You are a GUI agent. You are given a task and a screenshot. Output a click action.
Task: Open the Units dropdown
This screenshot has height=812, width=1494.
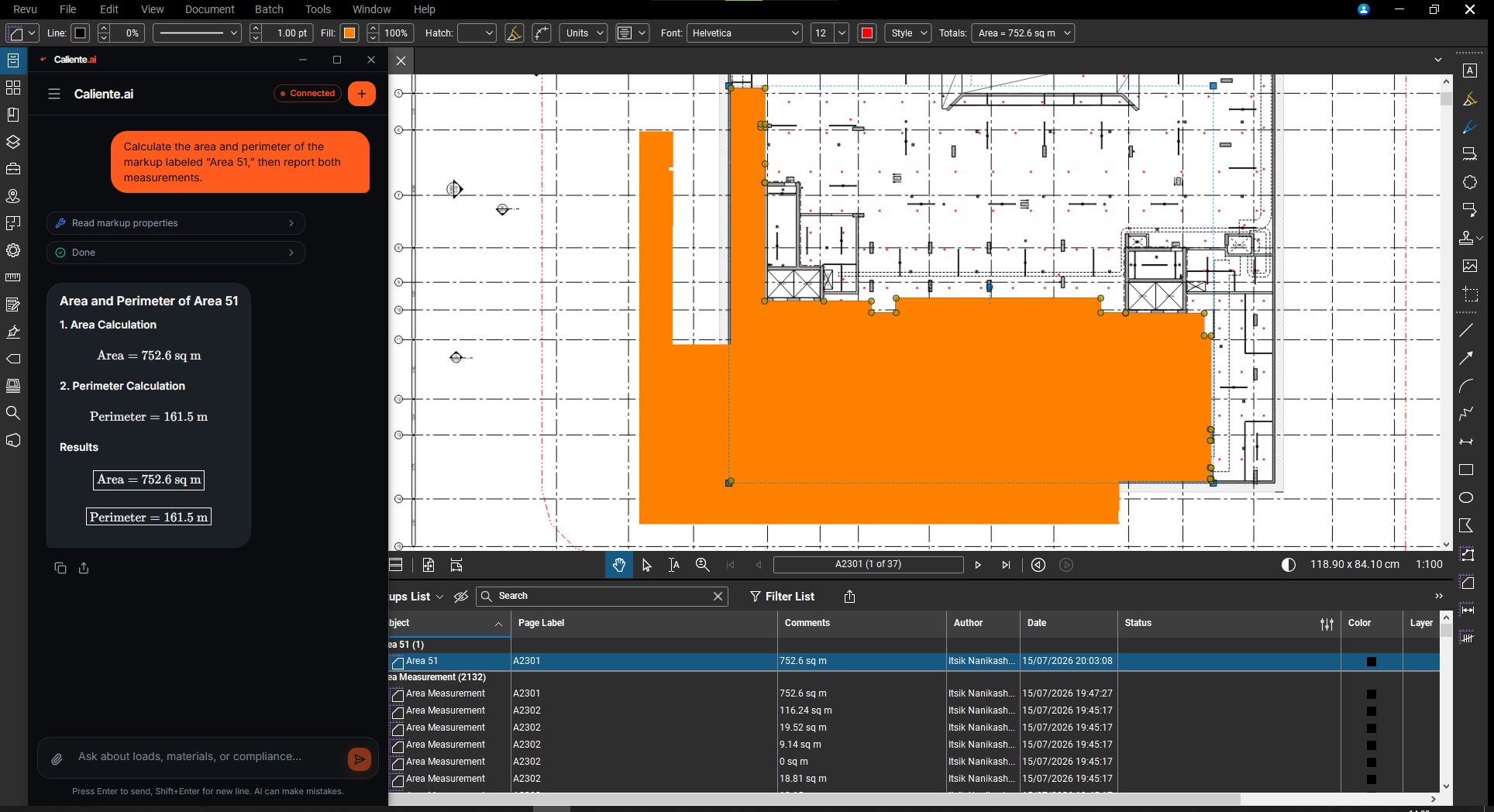584,33
